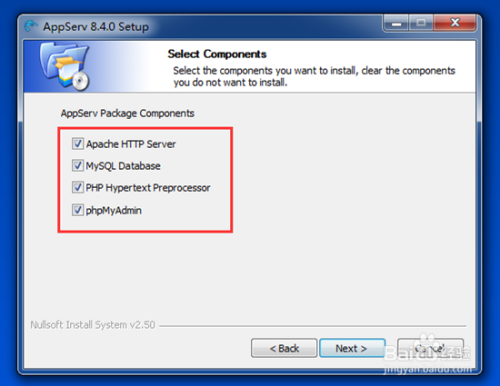This screenshot has height=386, width=500.
Task: Click the AppServ Package Components label
Action: coord(127,113)
